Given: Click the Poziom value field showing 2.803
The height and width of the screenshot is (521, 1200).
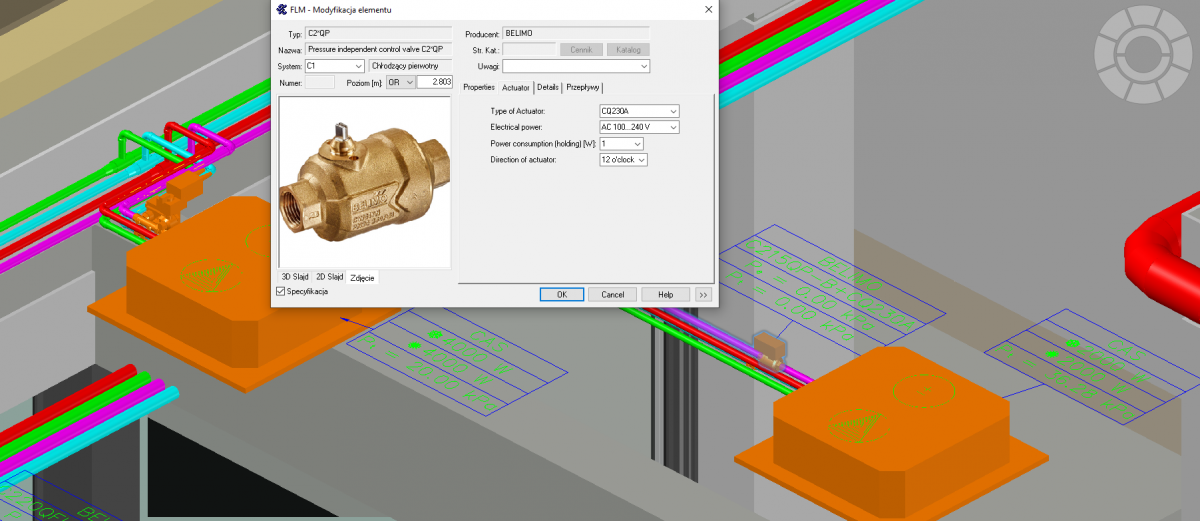Looking at the screenshot, I should [434, 82].
